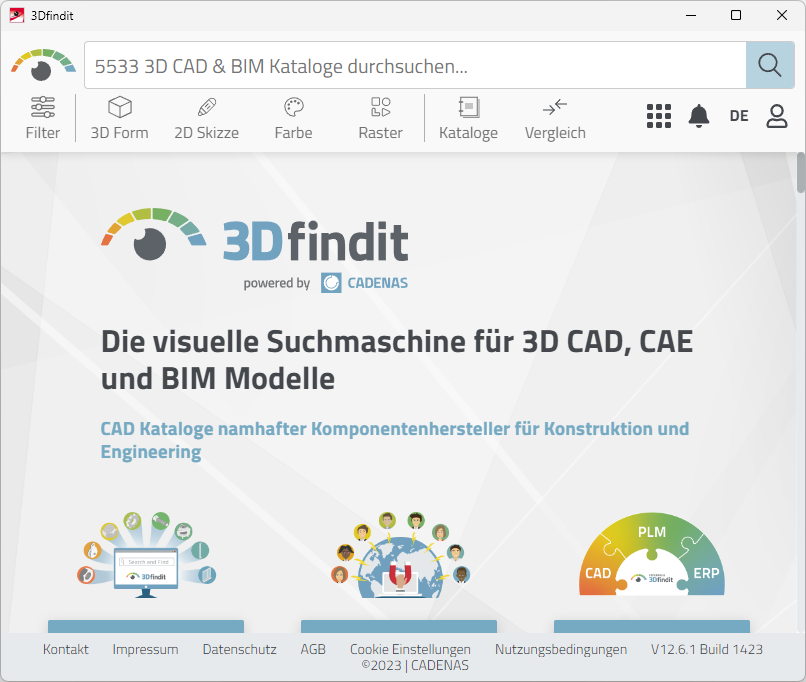Click the CAD PLM ERP puzzle graphic
Image resolution: width=806 pixels, height=682 pixels.
pos(652,554)
